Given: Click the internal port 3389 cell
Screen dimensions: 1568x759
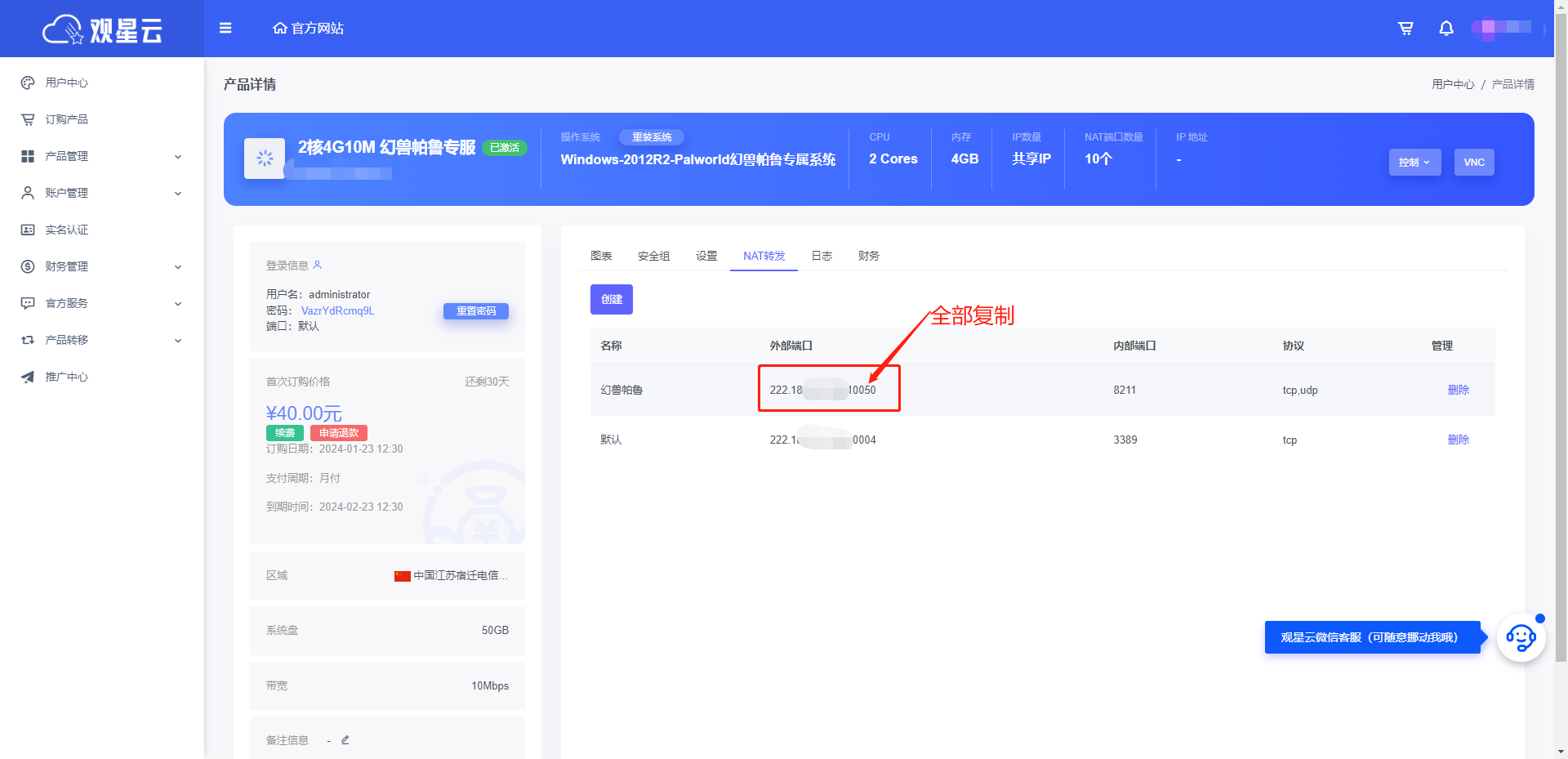Looking at the screenshot, I should tap(1125, 440).
